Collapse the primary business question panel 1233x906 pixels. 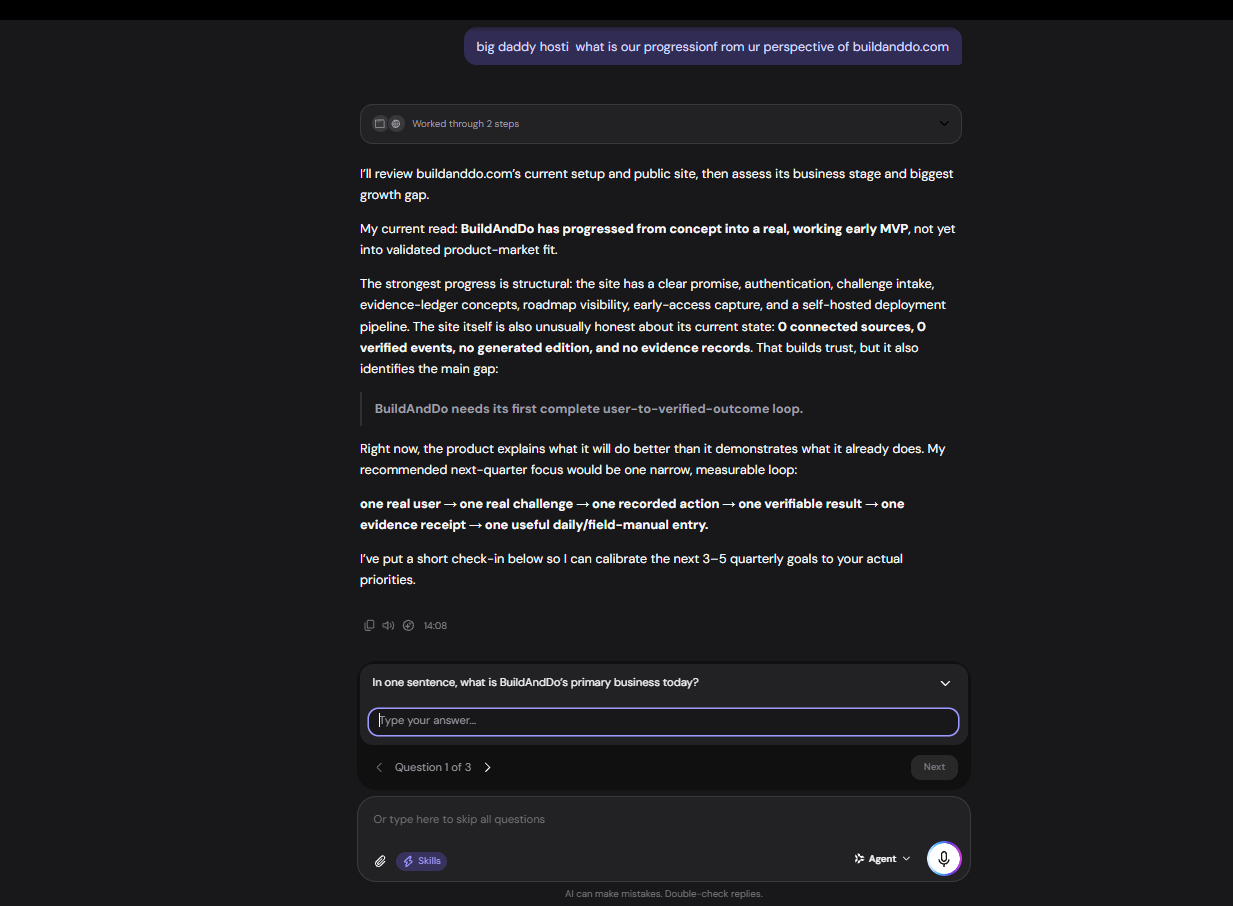coord(945,683)
